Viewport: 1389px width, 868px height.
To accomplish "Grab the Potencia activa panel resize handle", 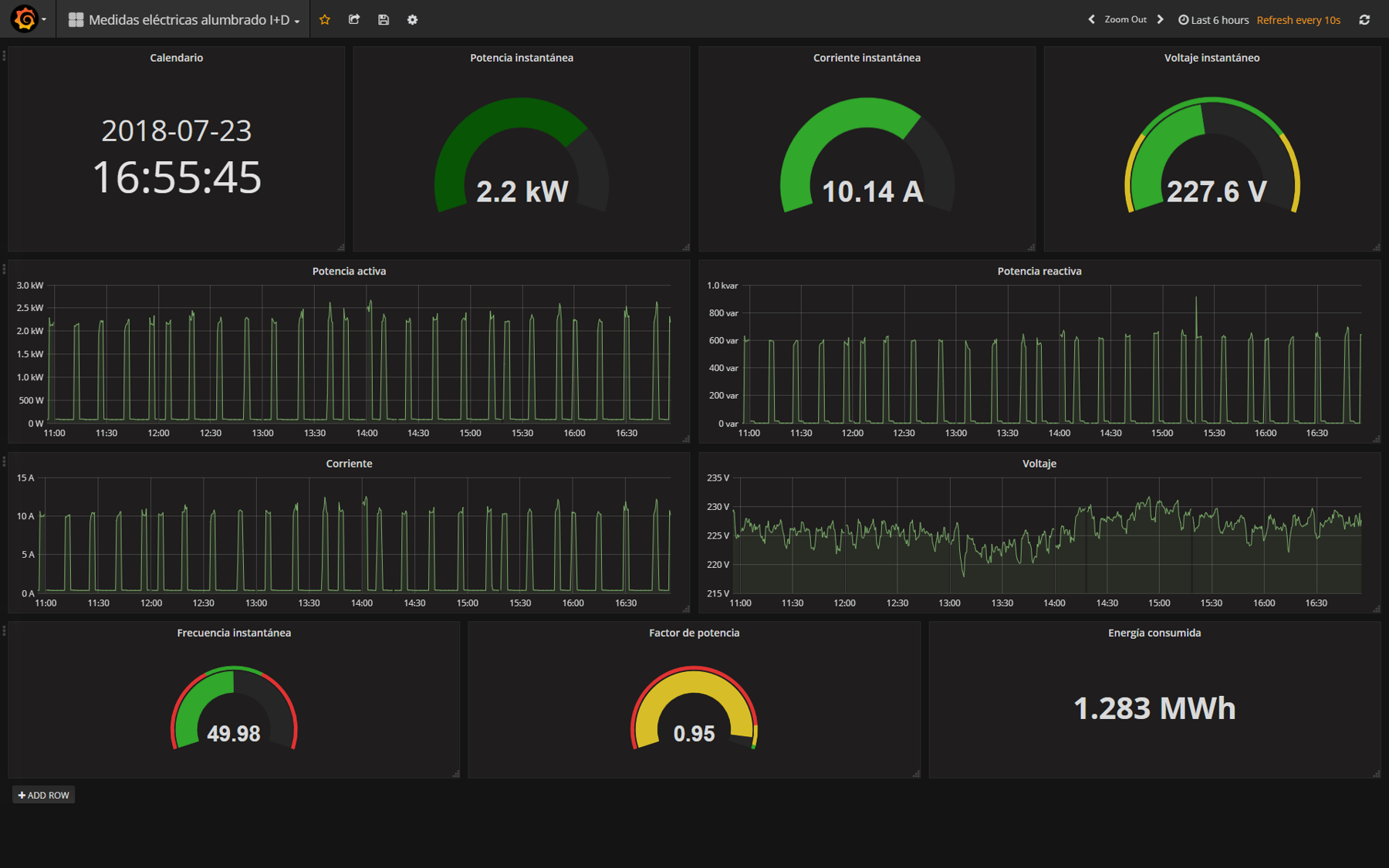I will click(x=685, y=439).
